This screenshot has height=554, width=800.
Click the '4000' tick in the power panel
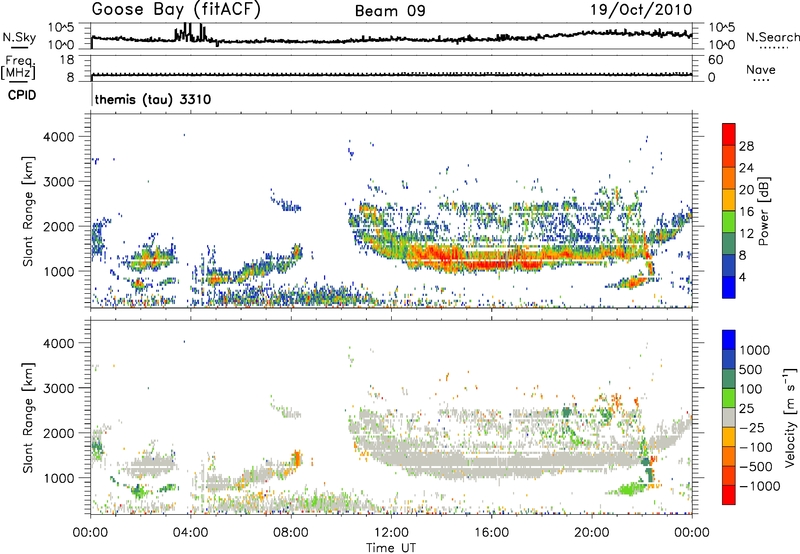58,137
